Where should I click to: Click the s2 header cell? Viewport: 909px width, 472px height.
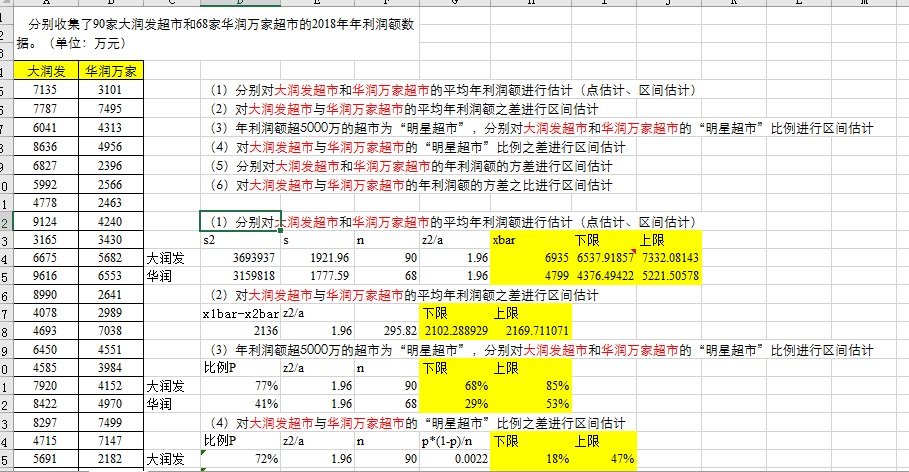241,240
